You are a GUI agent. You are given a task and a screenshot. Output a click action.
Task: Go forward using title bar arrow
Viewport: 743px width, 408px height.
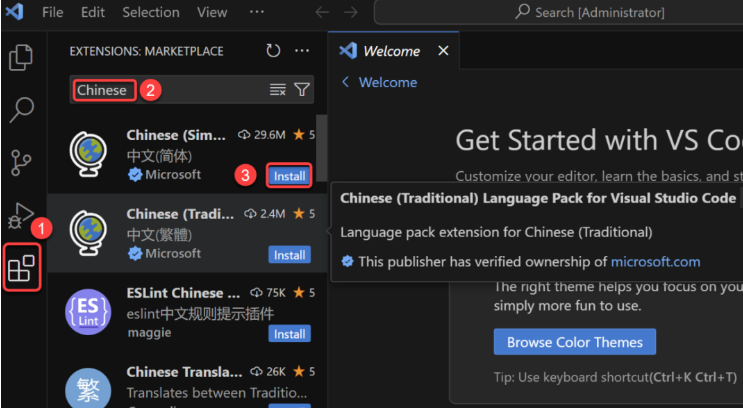point(351,12)
